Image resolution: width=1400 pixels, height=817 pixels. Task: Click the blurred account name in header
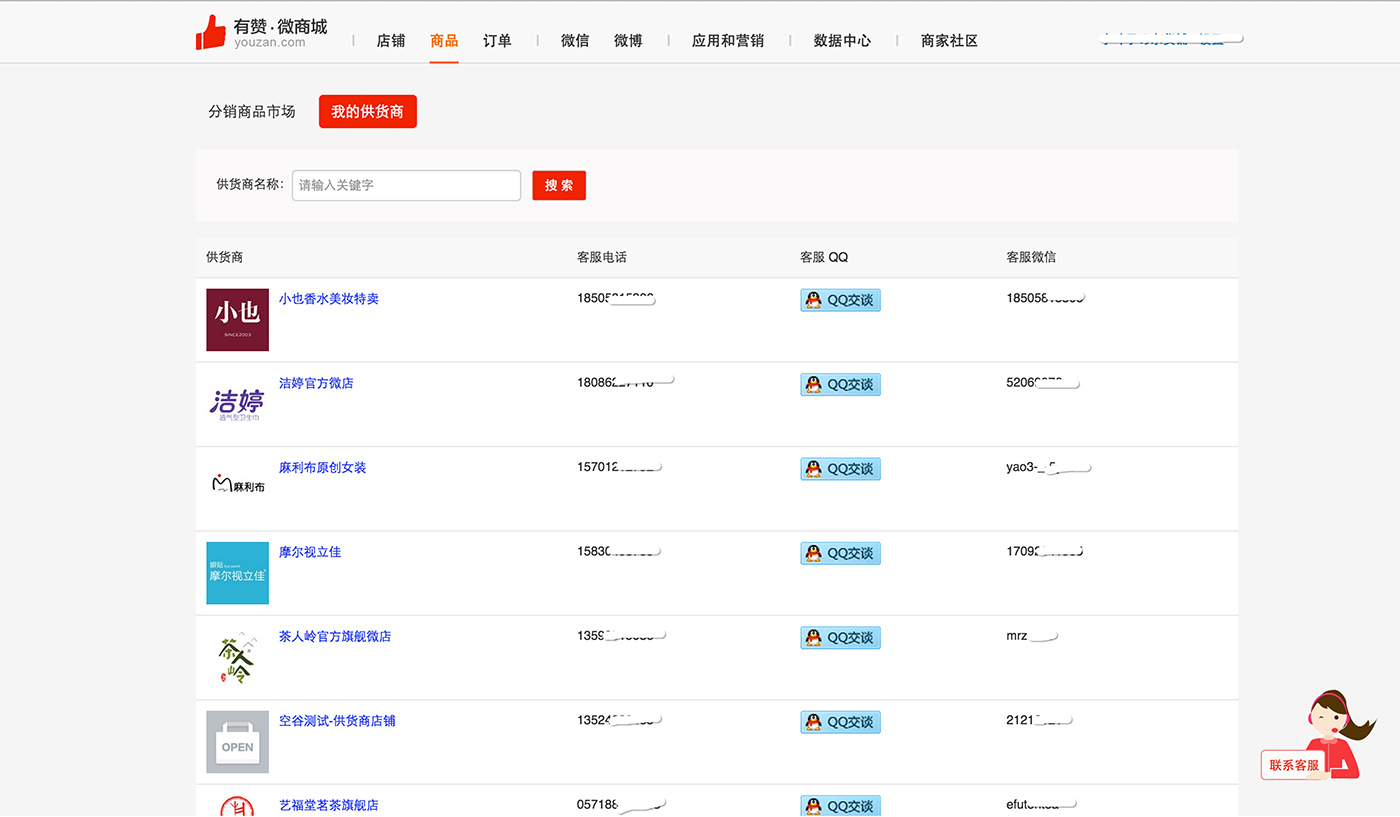click(x=1171, y=39)
